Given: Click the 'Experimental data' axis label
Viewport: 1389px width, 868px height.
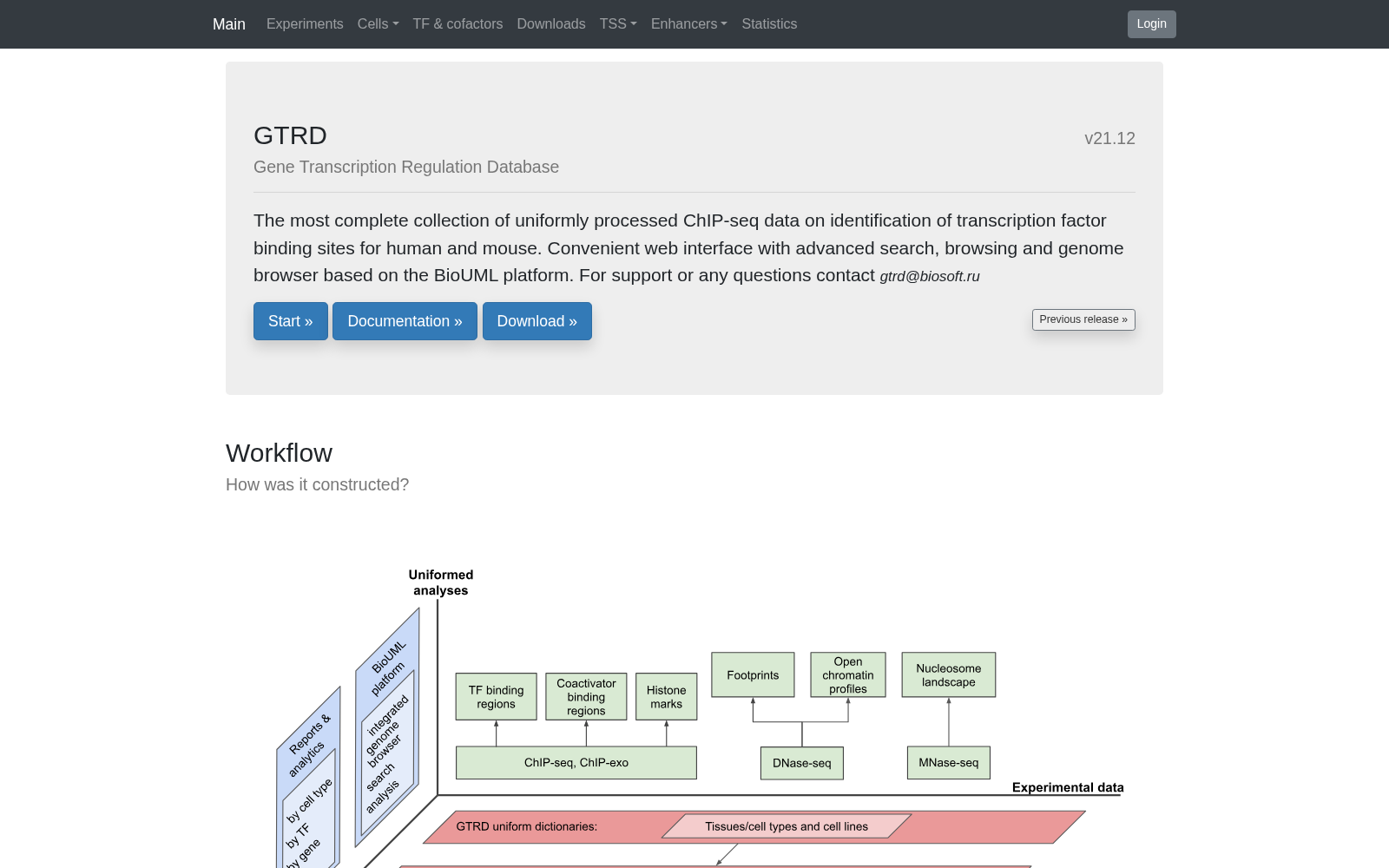Looking at the screenshot, I should [x=1068, y=787].
